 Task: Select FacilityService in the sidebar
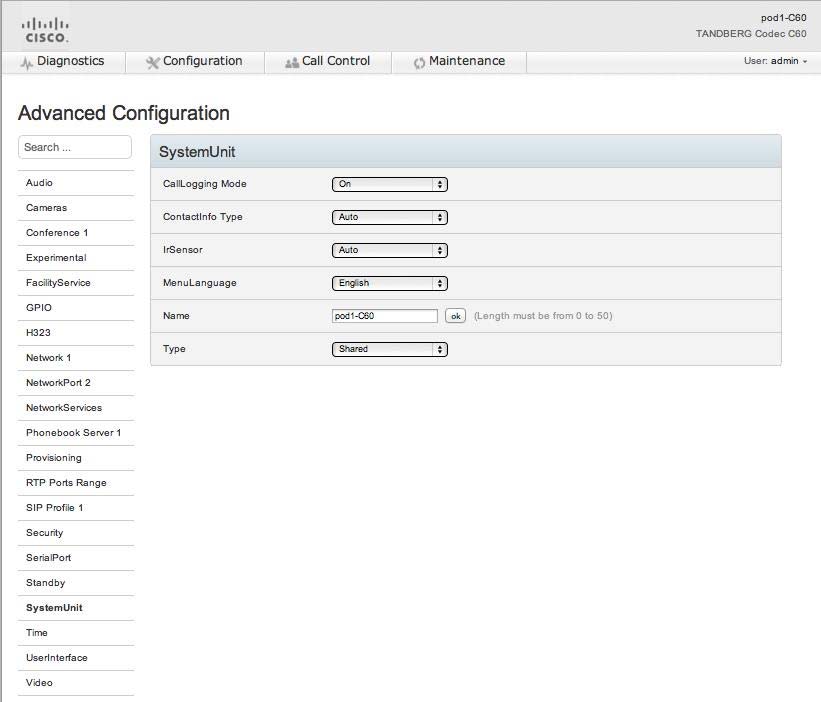76,283
